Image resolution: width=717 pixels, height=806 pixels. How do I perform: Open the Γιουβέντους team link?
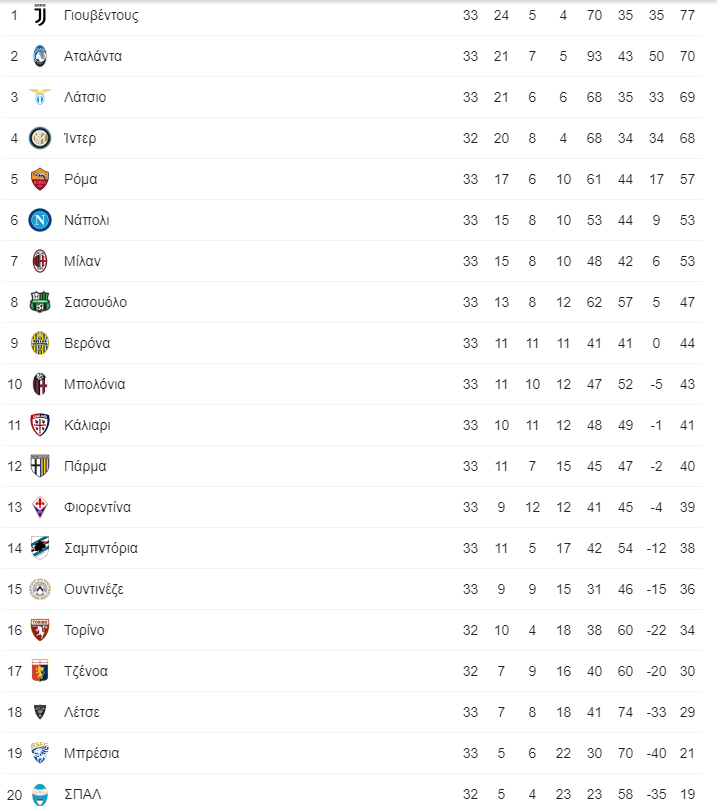(101, 15)
